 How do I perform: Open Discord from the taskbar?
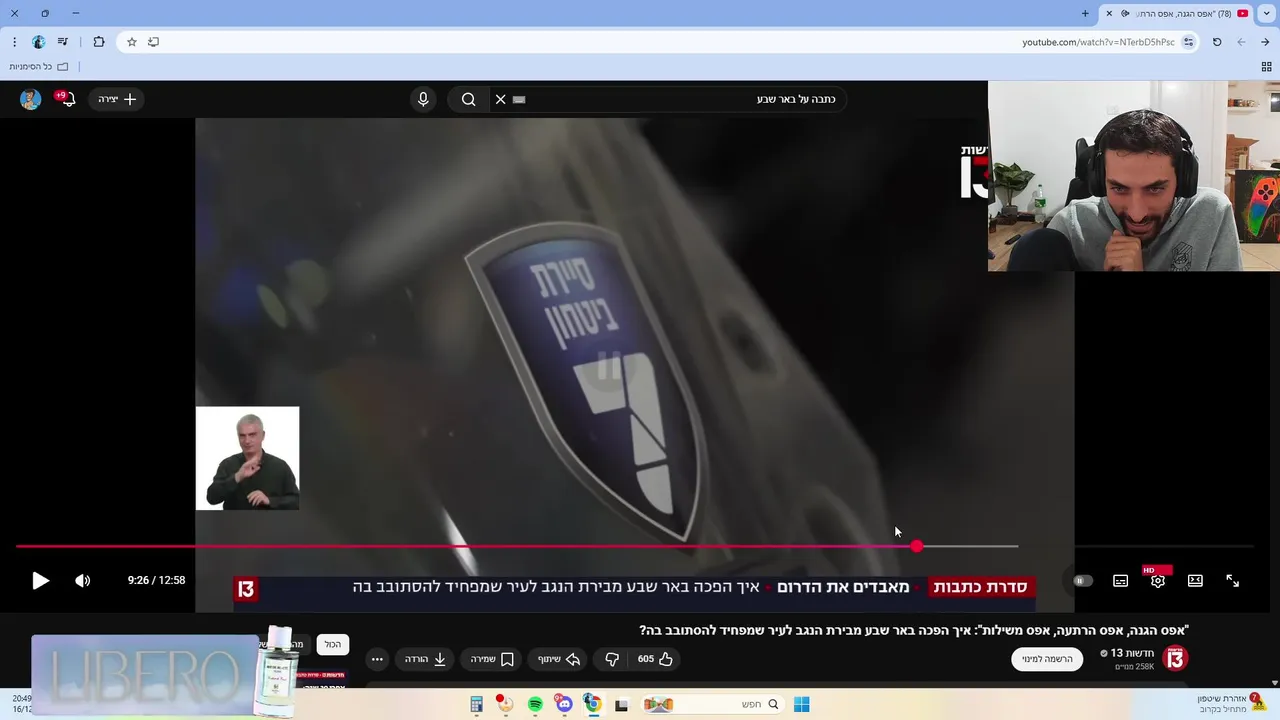point(564,704)
